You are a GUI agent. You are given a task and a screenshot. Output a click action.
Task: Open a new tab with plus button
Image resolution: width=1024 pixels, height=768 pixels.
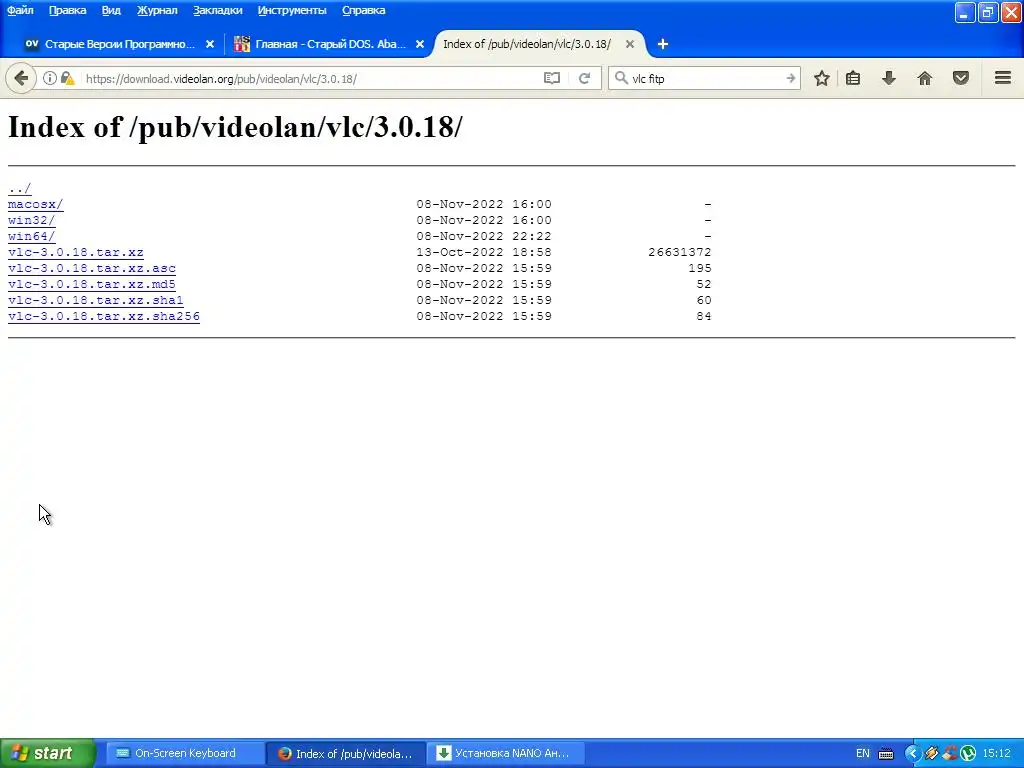click(x=663, y=44)
